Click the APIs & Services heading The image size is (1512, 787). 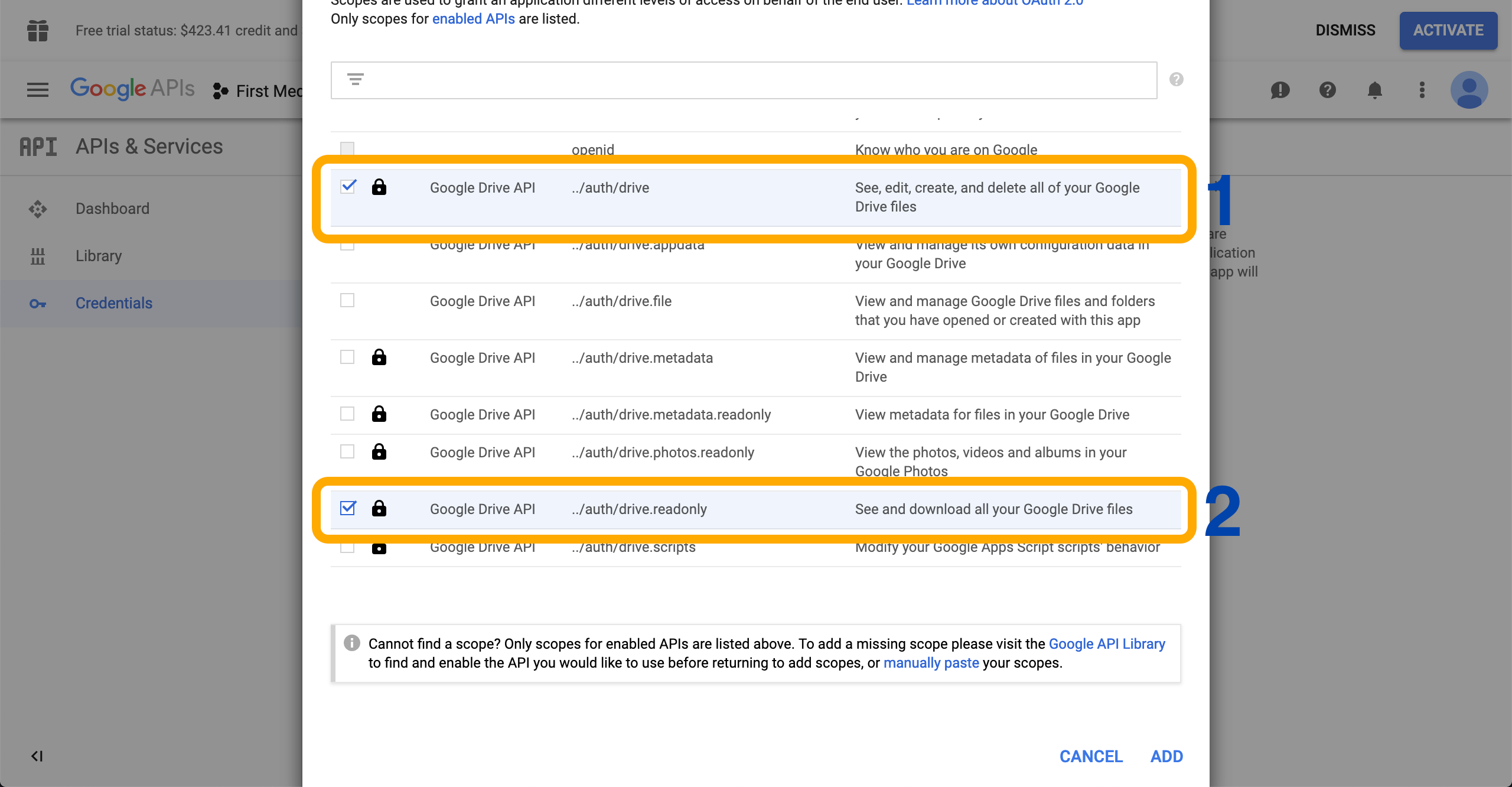tap(149, 147)
